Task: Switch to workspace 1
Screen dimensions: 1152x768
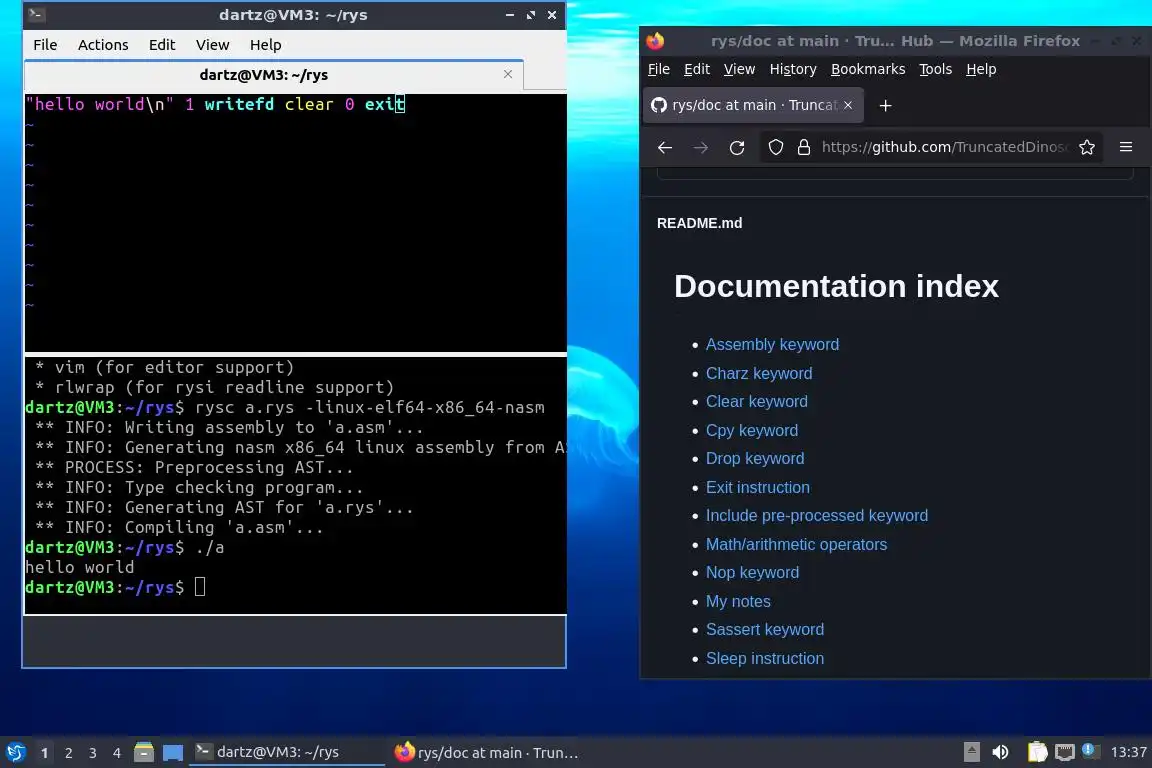Action: (x=45, y=753)
